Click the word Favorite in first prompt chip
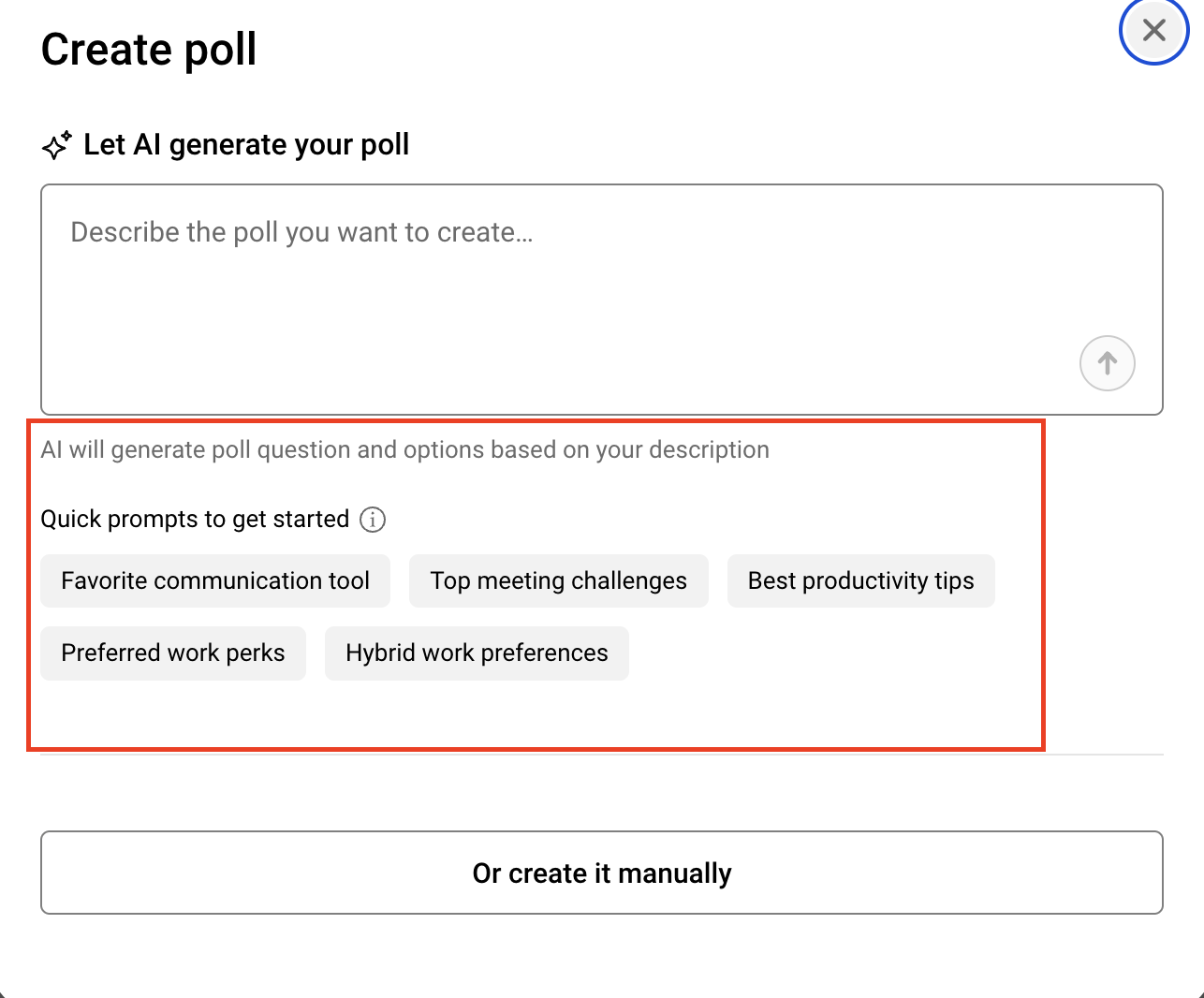Screen dimensions: 1204x998 tap(104, 581)
